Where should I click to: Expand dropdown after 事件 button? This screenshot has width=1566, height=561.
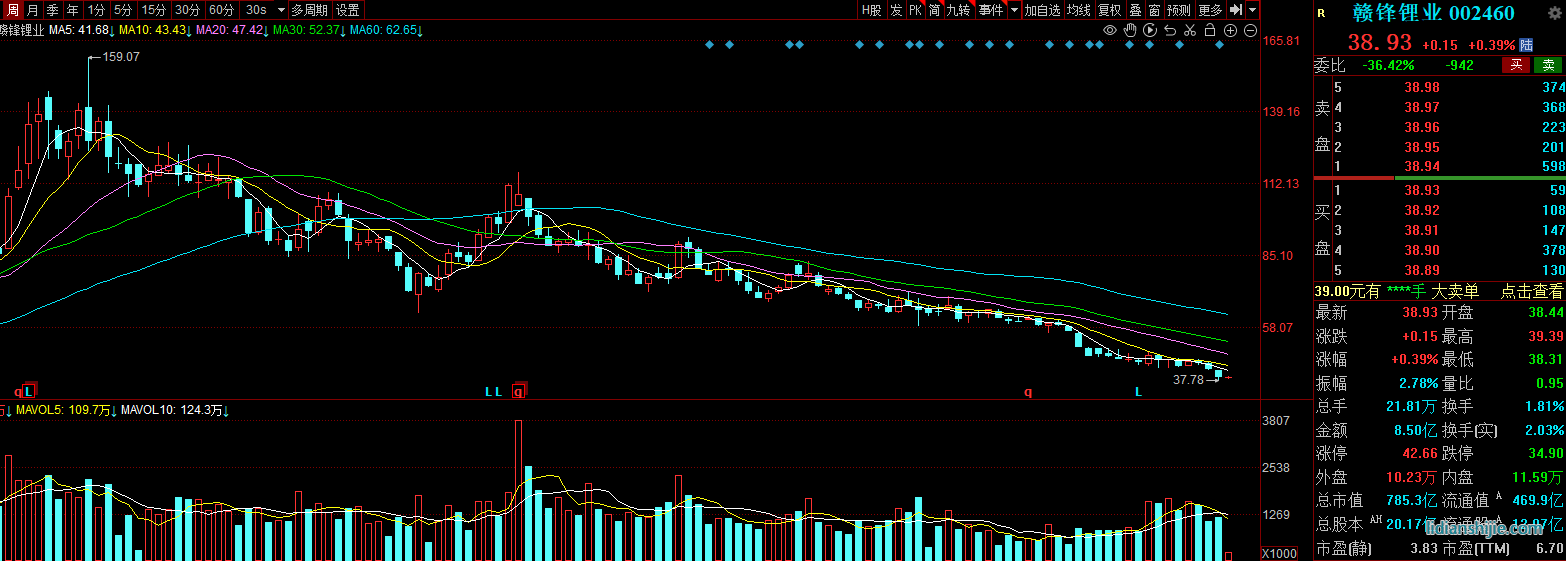click(1015, 10)
